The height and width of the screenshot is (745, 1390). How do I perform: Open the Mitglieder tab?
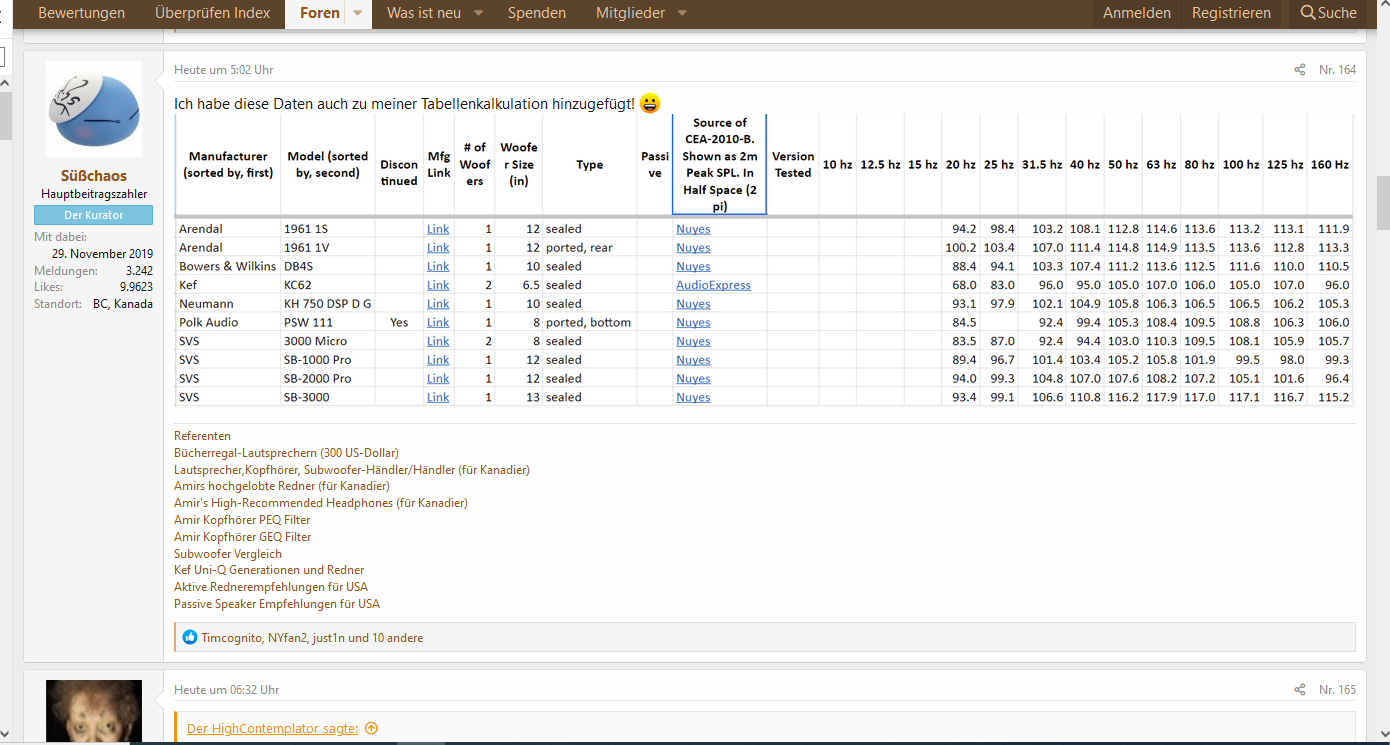coord(632,13)
